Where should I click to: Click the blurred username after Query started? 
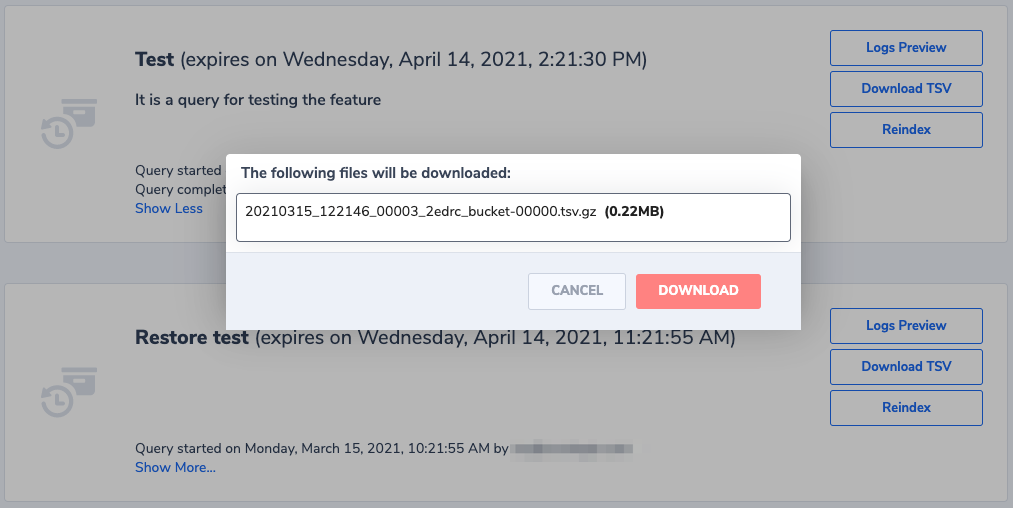point(572,449)
